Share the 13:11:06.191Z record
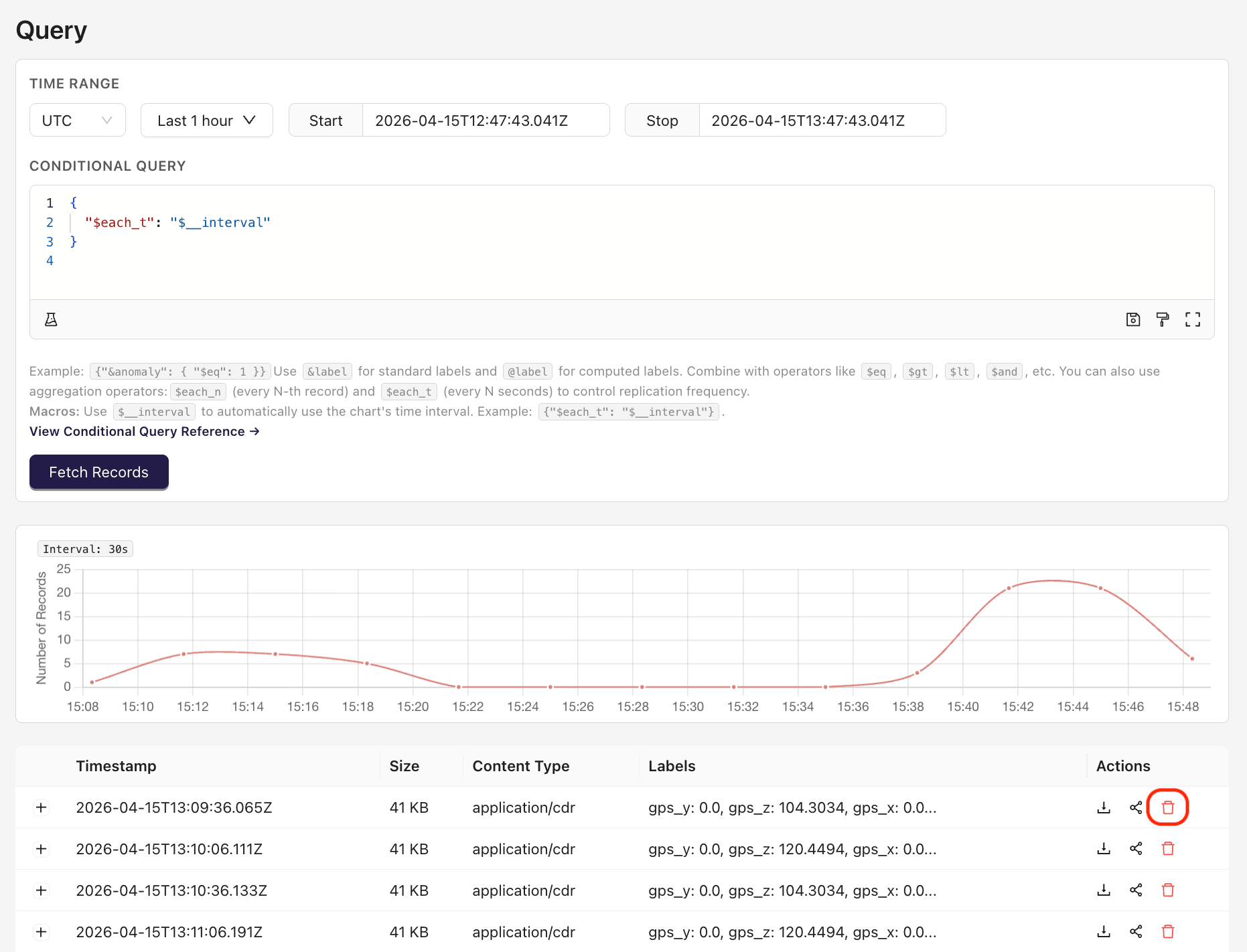1247x952 pixels. [x=1136, y=932]
